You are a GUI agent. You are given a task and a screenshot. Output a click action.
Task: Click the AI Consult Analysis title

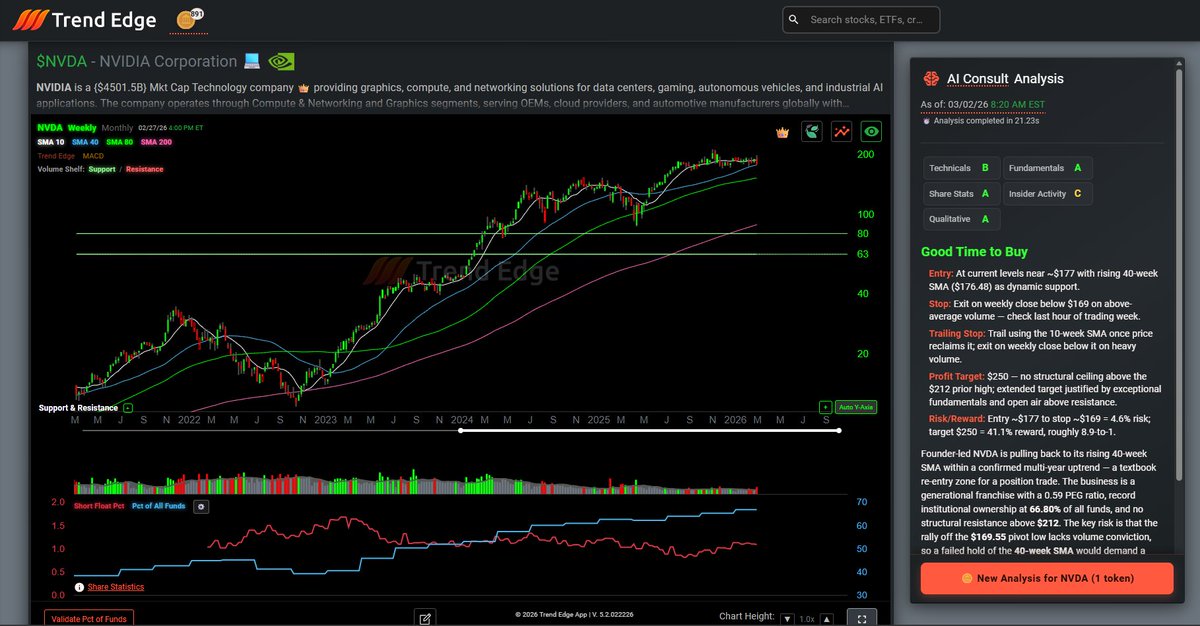(x=1005, y=79)
